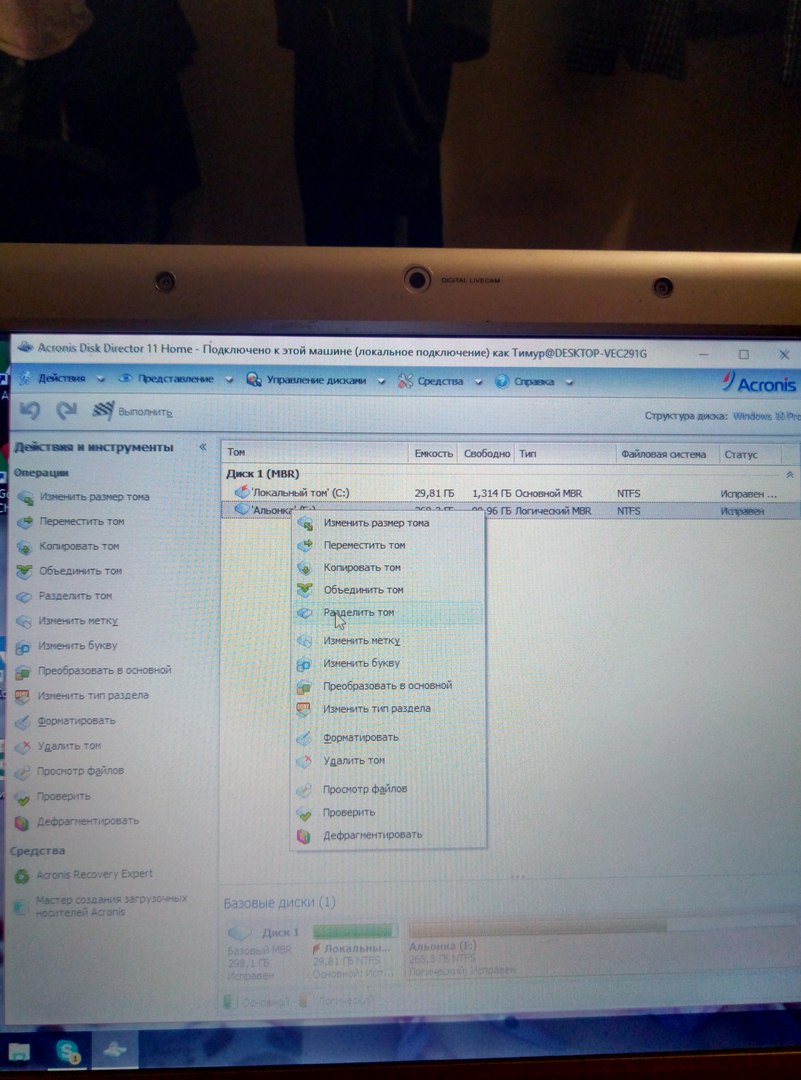Click the Capacity column header
801x1080 pixels.
coord(433,454)
